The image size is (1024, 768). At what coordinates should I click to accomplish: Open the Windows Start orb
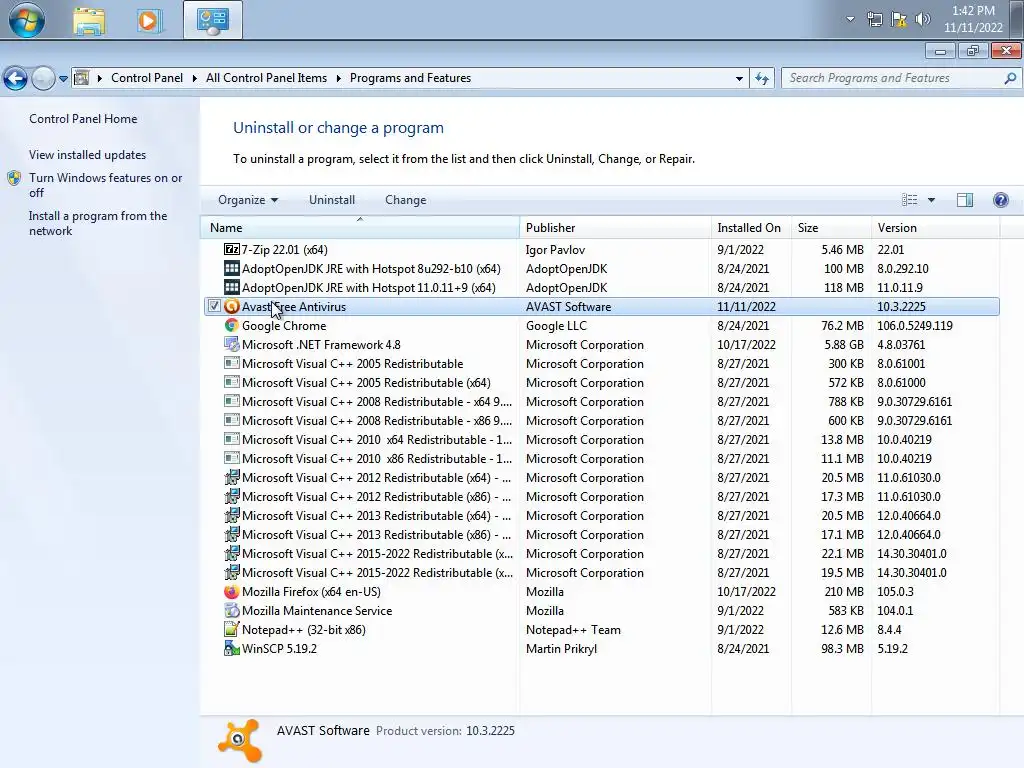(x=27, y=20)
